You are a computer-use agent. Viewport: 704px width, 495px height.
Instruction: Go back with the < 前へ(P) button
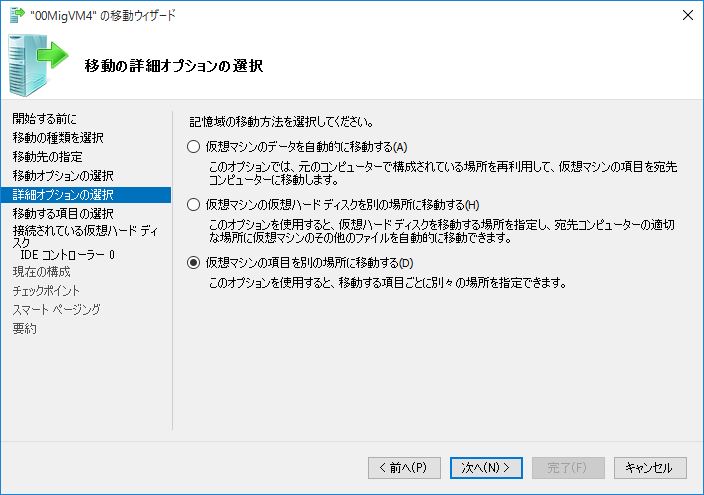[x=404, y=468]
